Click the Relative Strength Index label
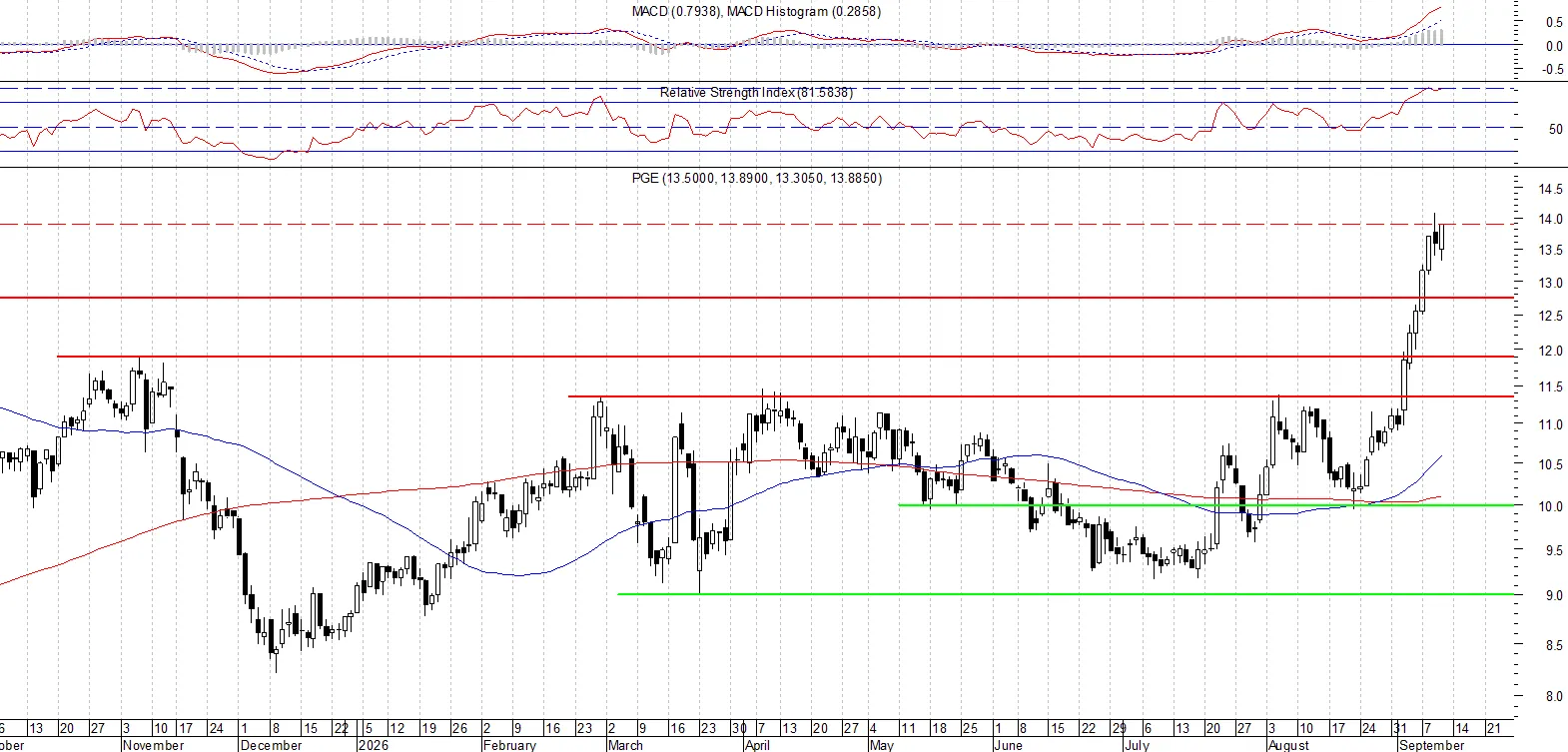Viewport: 1568px width, 752px height. (756, 92)
